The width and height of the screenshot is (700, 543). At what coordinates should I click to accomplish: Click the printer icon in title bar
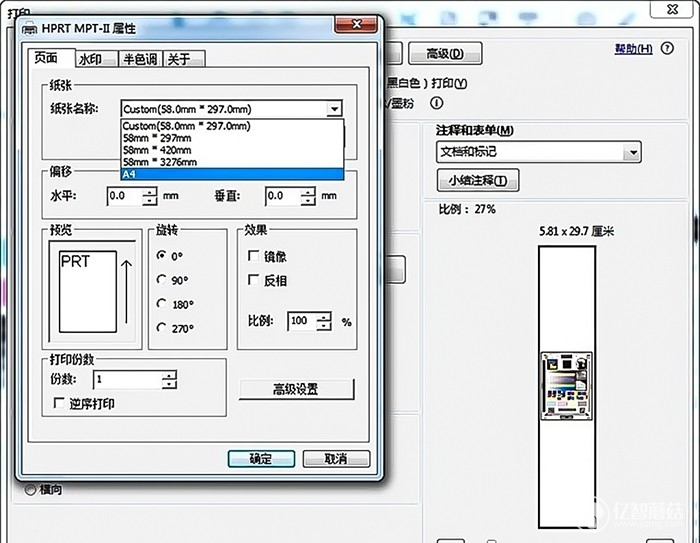click(30, 29)
